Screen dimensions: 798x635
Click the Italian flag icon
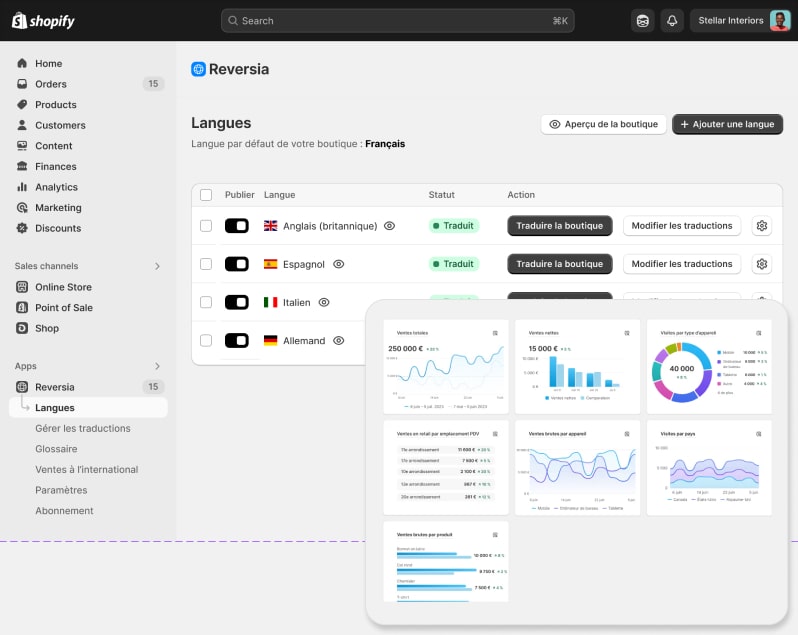[x=270, y=302]
